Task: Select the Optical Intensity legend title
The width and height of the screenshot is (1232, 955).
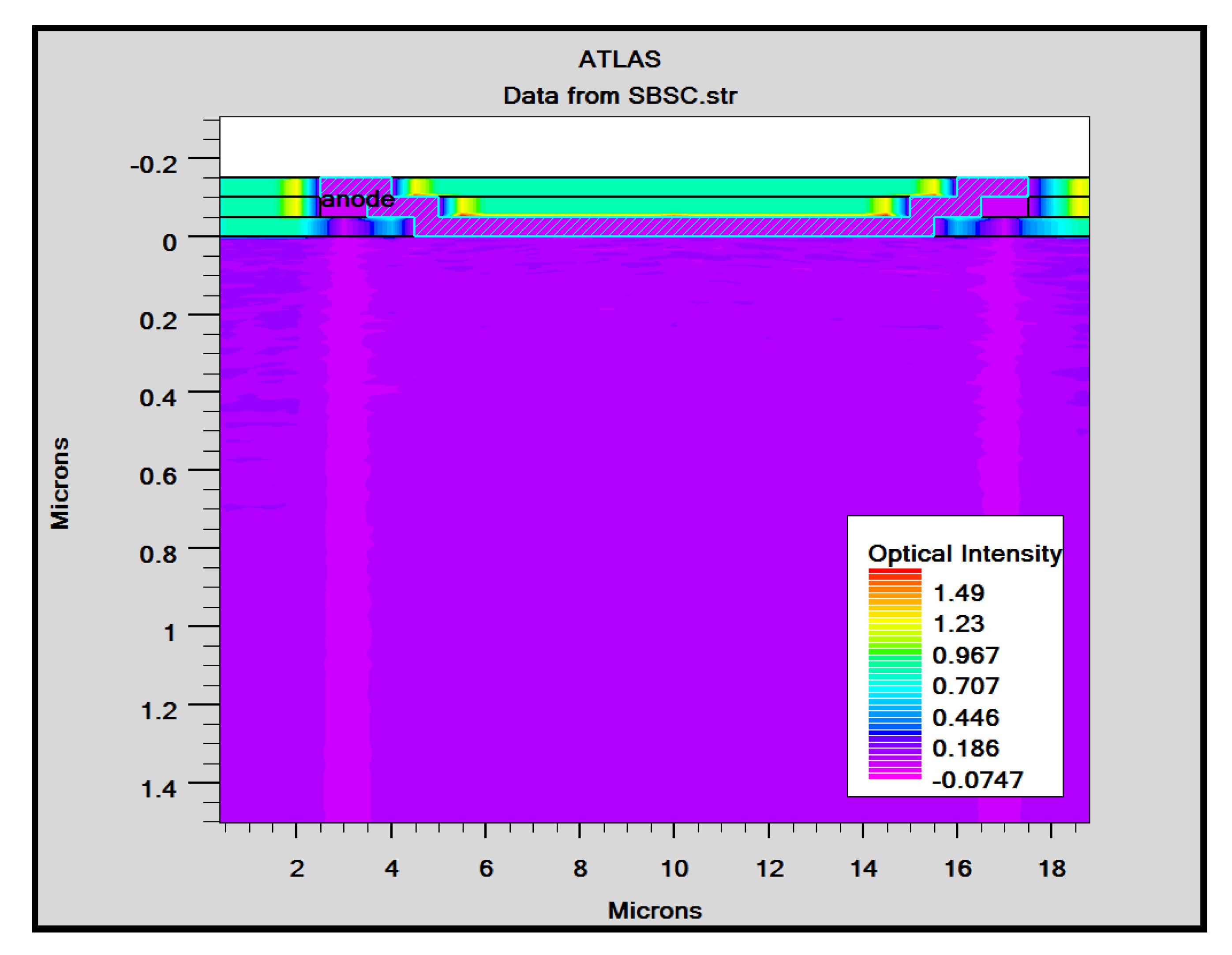Action: click(x=965, y=553)
